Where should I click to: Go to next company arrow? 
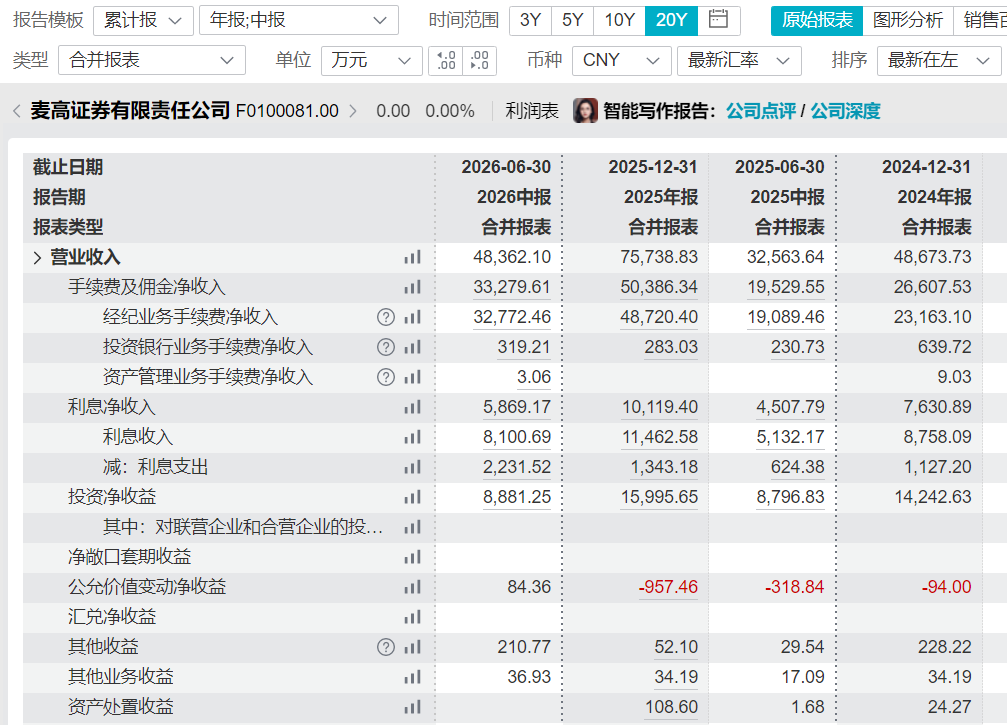pyautogui.click(x=353, y=111)
